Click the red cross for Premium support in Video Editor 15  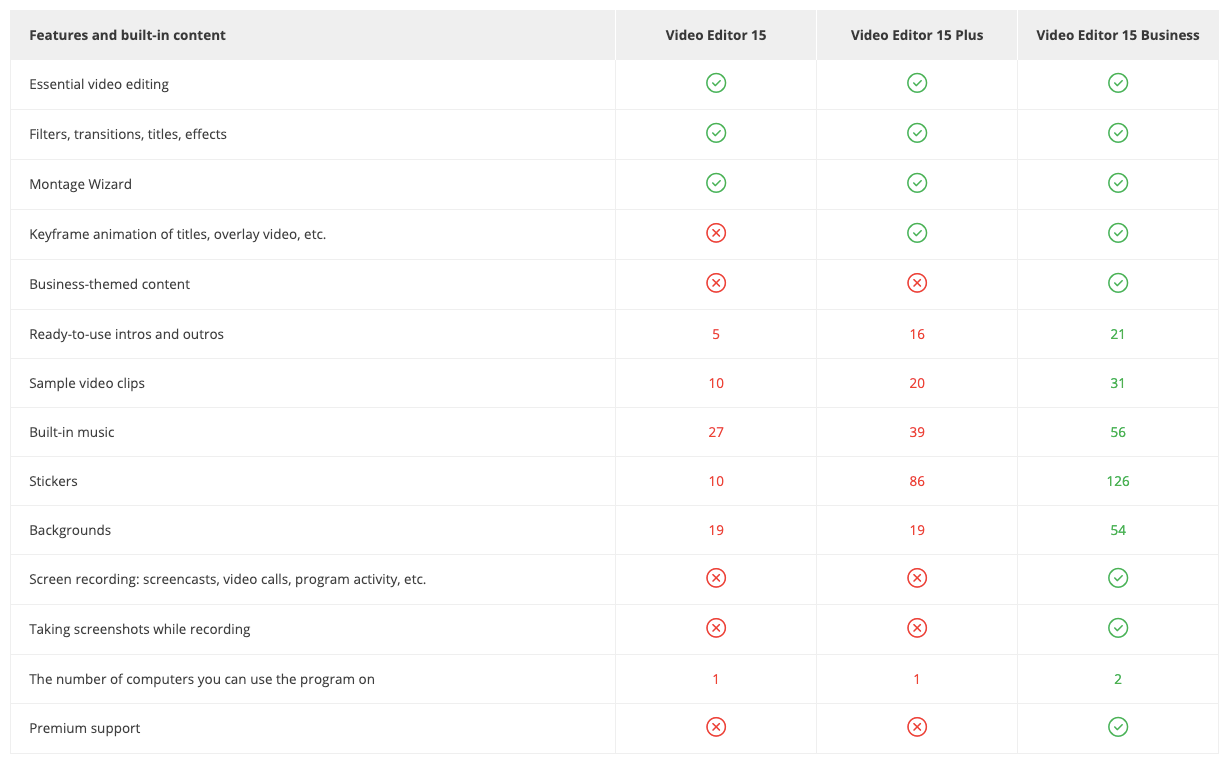coord(715,727)
